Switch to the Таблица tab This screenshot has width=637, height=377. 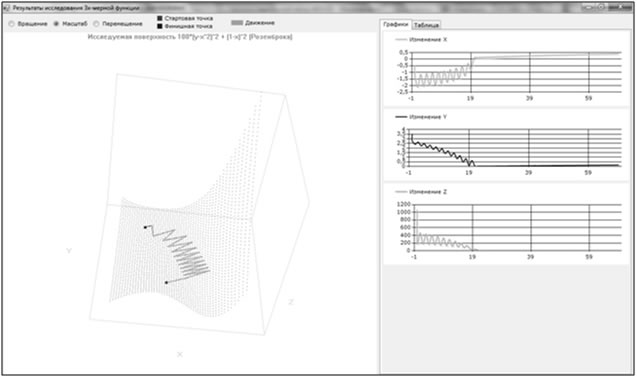(426, 25)
